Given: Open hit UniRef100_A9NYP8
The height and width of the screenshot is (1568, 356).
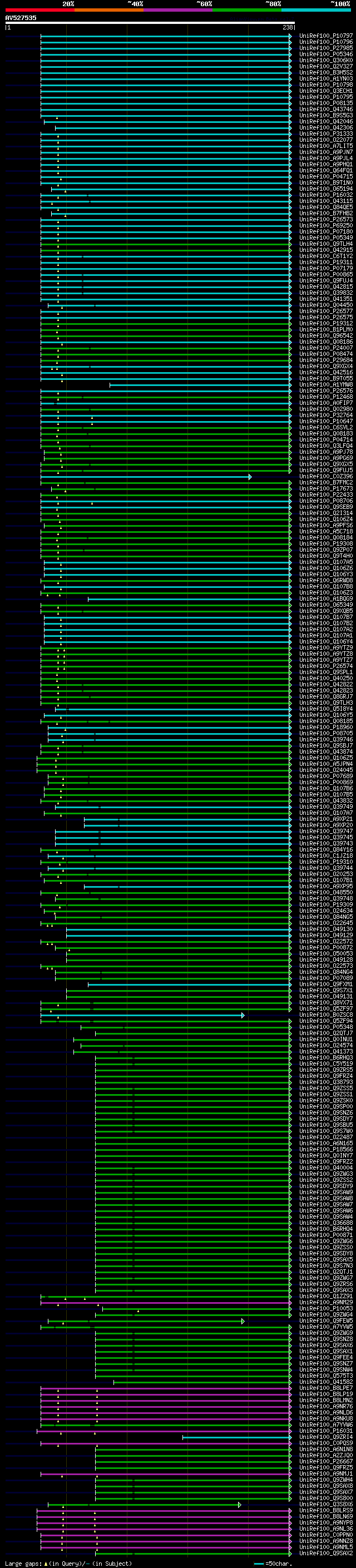Looking at the screenshot, I should [x=326, y=1522].
